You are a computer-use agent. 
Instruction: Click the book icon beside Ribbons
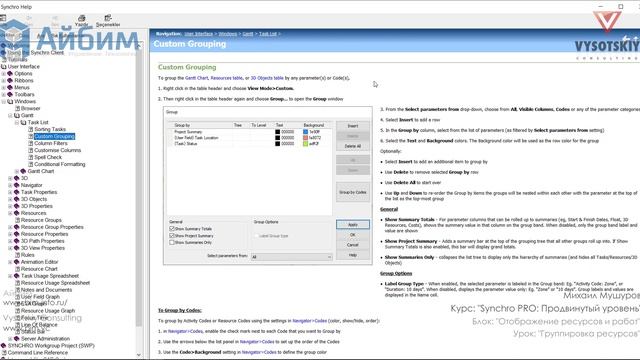[10, 80]
